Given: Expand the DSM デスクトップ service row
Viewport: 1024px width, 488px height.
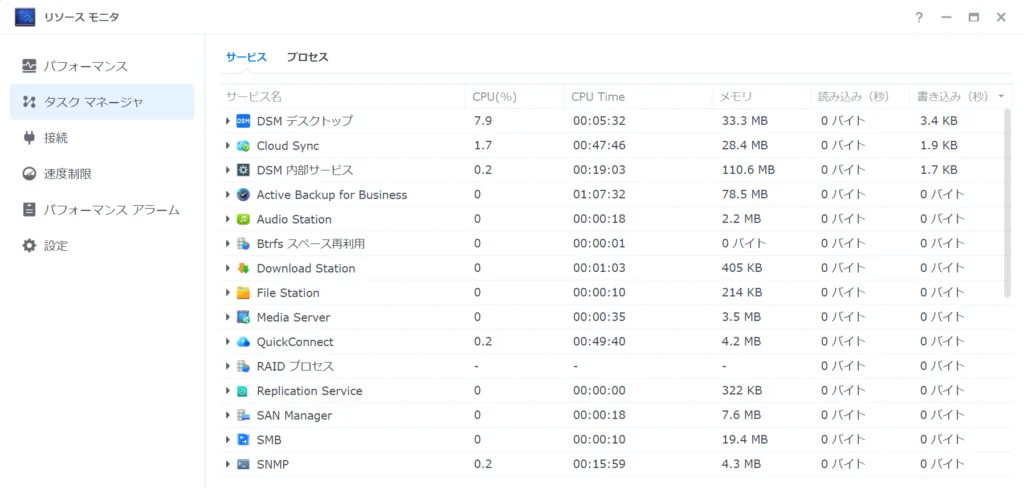Looking at the screenshot, I should [x=228, y=121].
